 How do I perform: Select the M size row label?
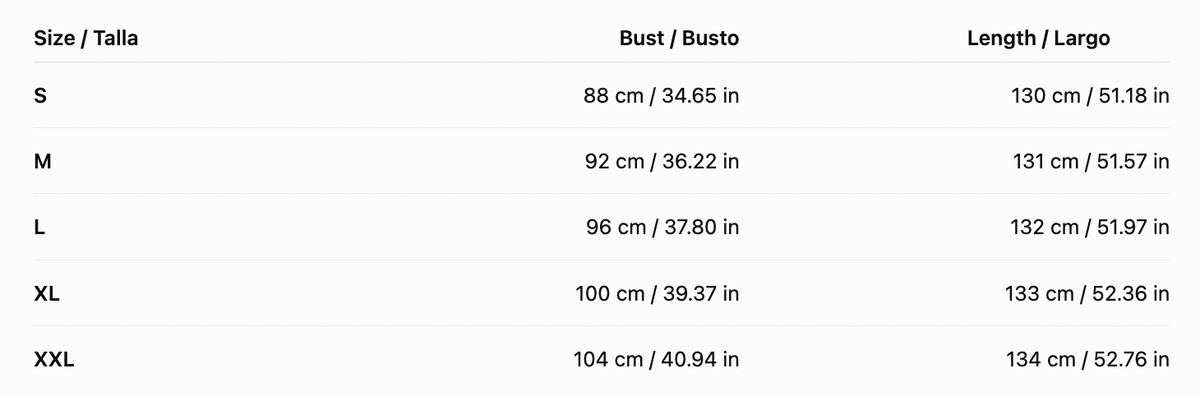[x=43, y=162]
